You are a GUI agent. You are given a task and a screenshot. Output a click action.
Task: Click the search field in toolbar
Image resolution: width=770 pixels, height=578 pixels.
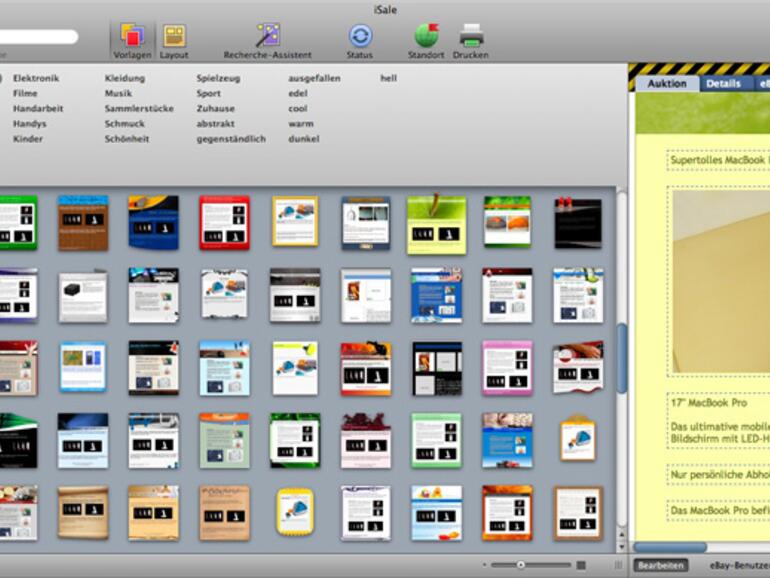40,37
